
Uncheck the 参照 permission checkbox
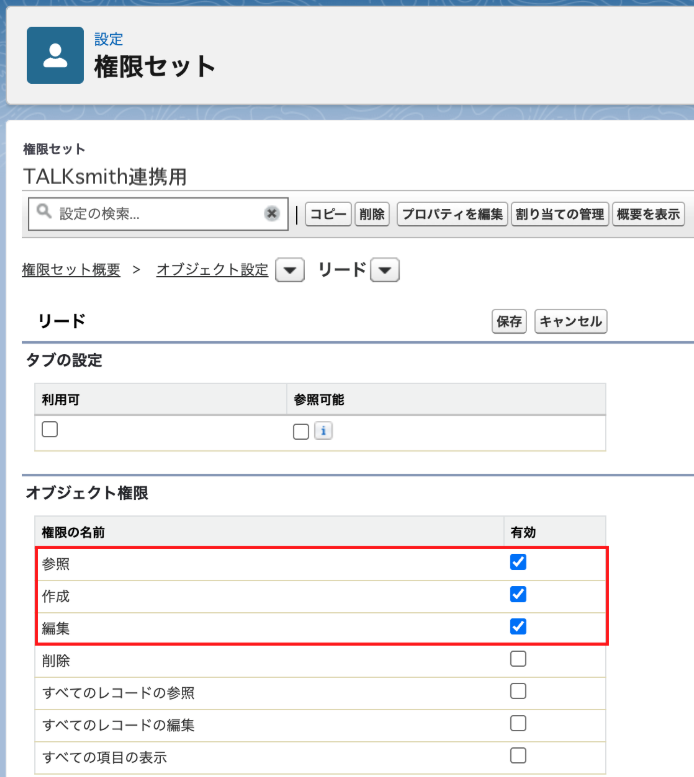(x=518, y=562)
